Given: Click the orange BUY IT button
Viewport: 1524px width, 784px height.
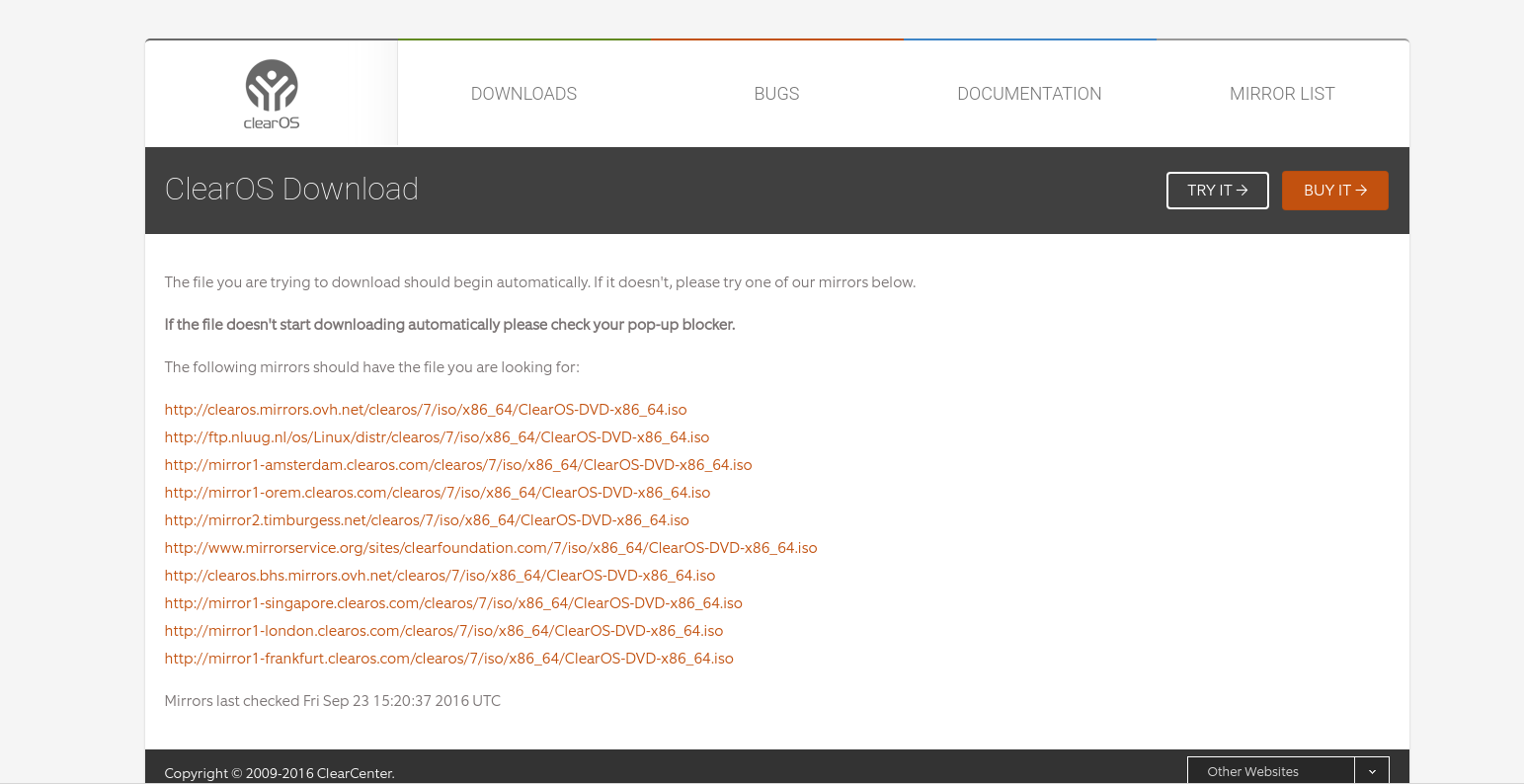Looking at the screenshot, I should pyautogui.click(x=1334, y=191).
